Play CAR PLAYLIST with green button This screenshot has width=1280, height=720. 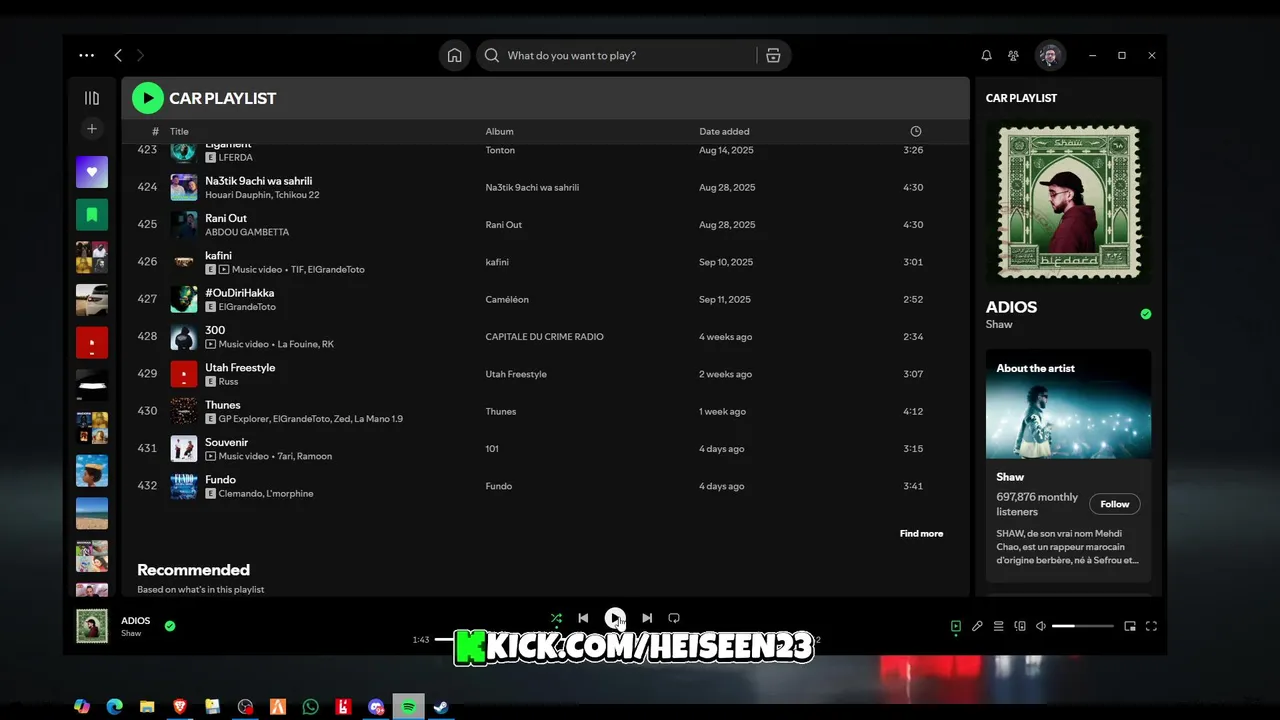coord(148,98)
